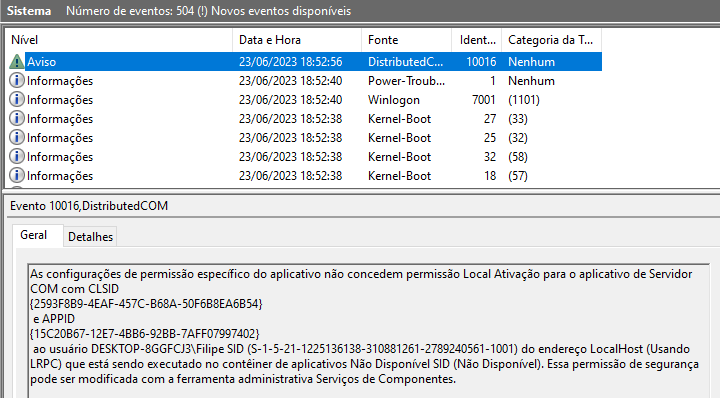Select the DistributedCOM 10016 warning row
This screenshot has height=398, width=720.
(x=303, y=62)
